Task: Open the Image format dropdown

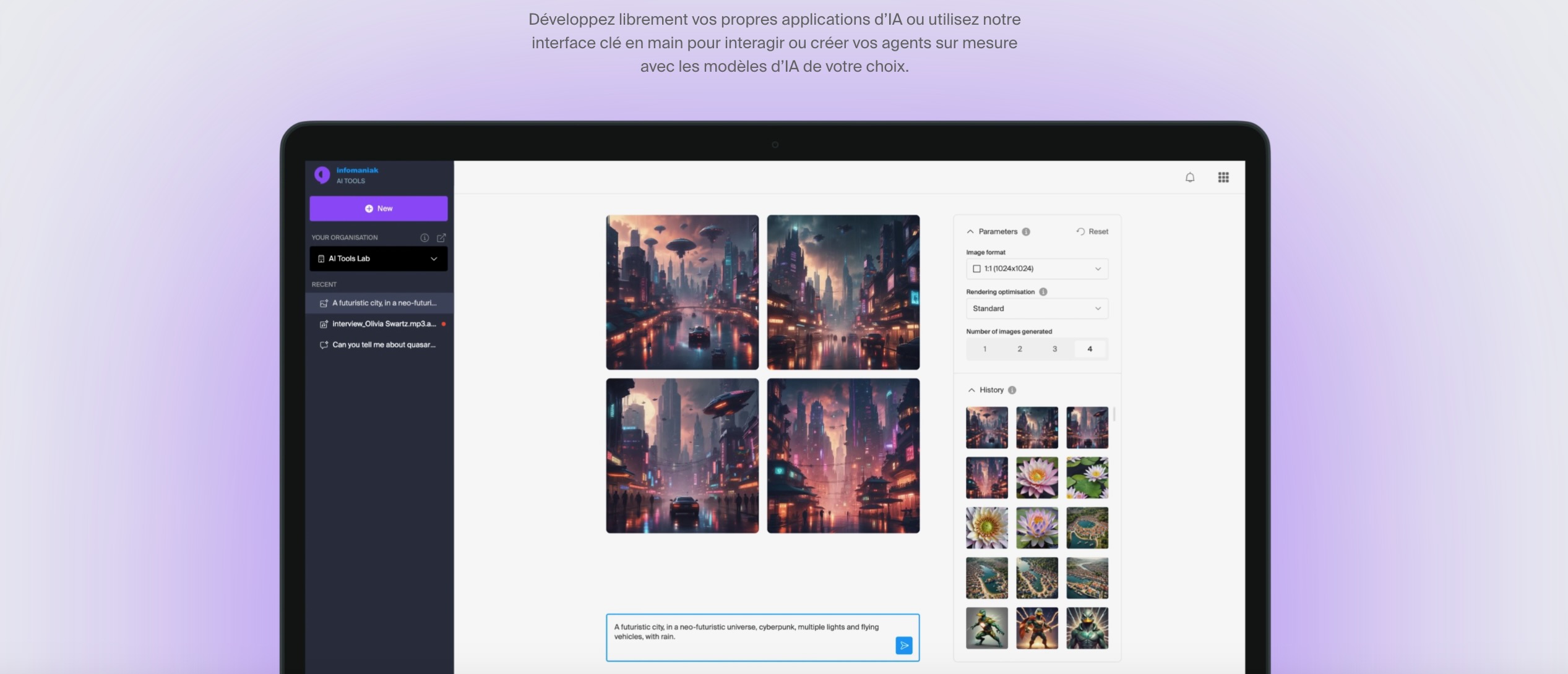Action: coord(1036,269)
